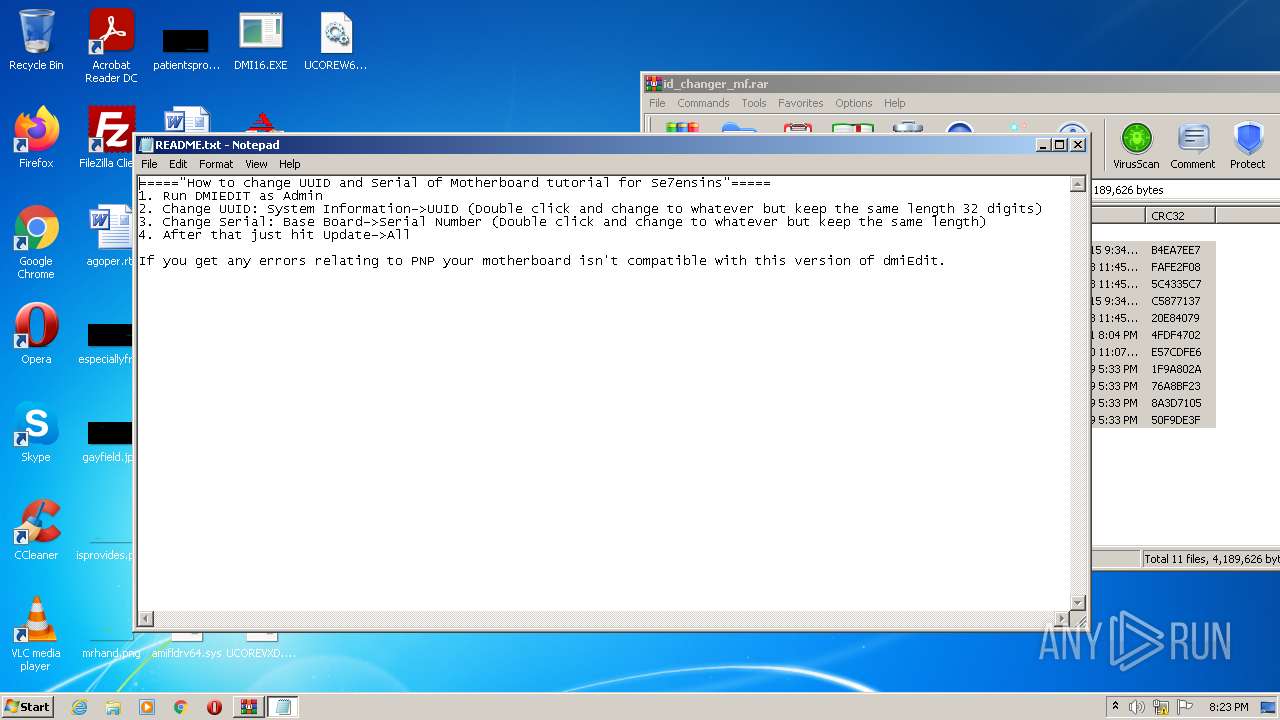Launch Google Chrome desktop shortcut
1280x720 pixels.
pos(36,241)
